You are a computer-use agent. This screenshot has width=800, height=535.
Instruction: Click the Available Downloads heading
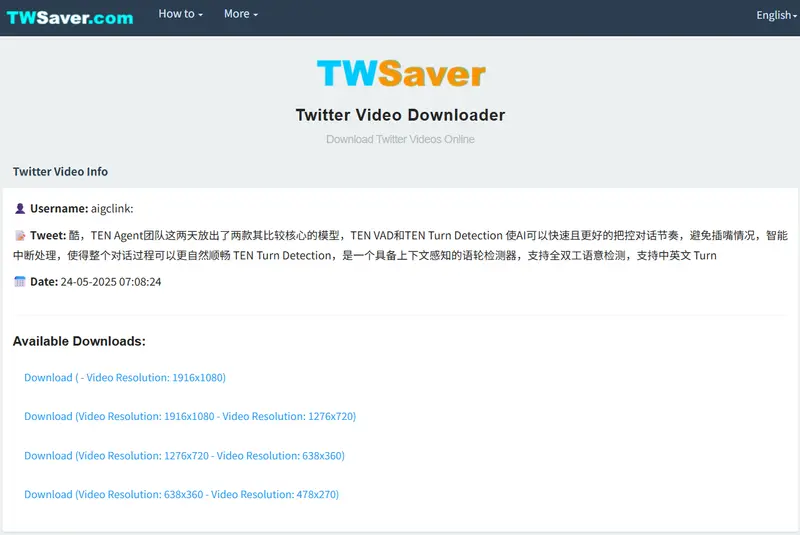coord(79,341)
